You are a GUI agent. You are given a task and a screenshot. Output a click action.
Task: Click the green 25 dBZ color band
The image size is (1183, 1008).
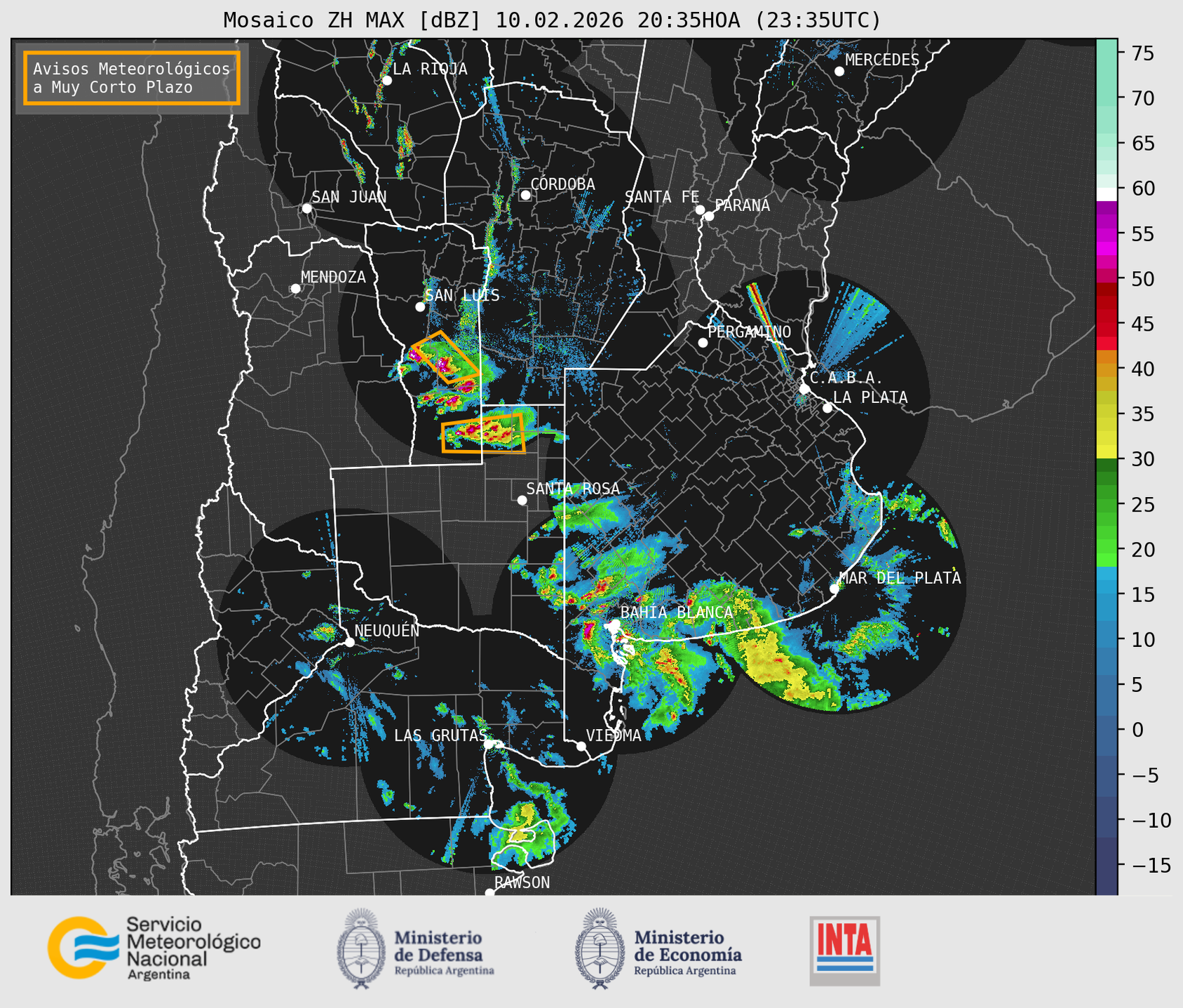coord(1107,505)
